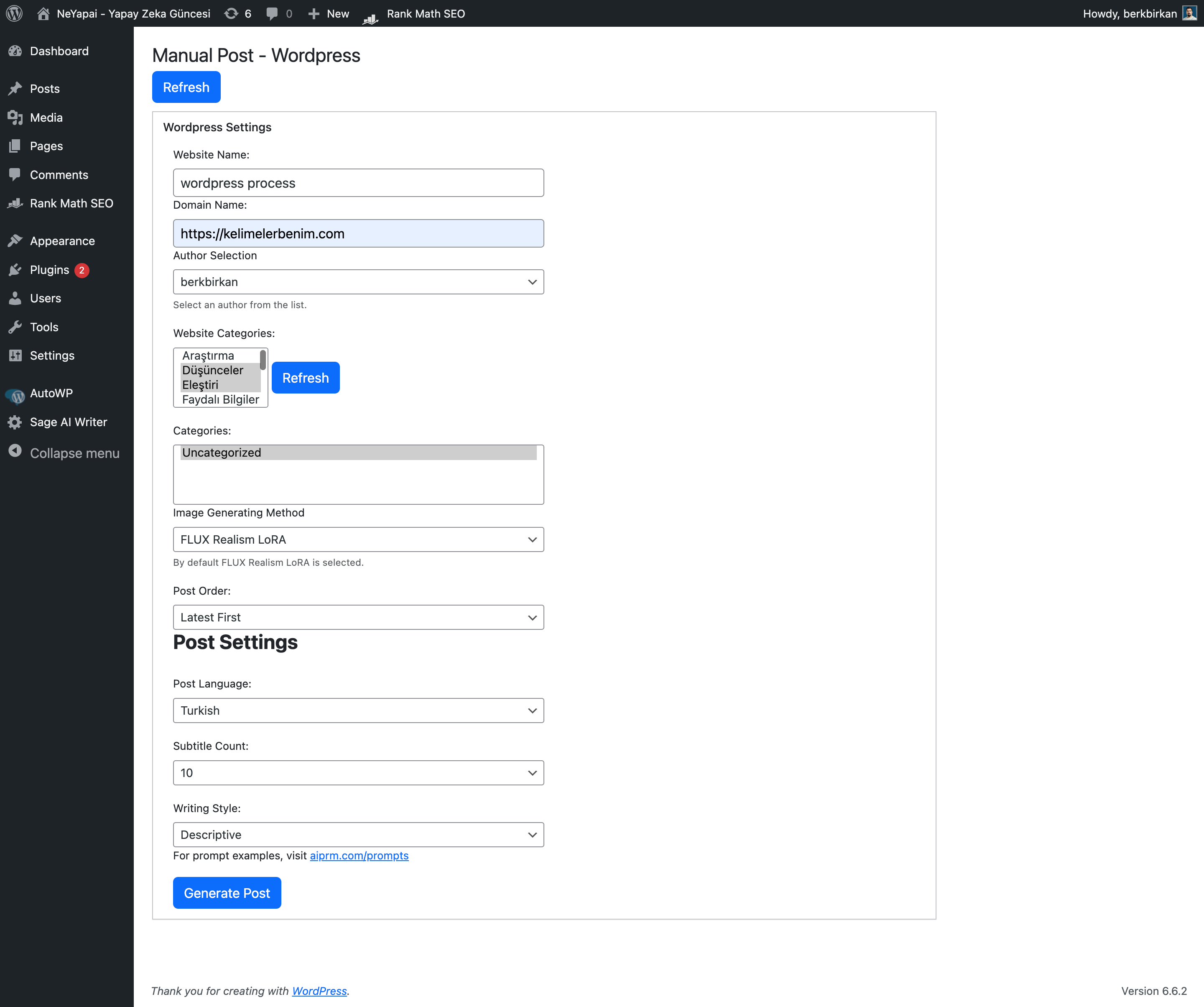Open the comments bubble icon in admin bar
Image resolution: width=1204 pixels, height=1007 pixels.
click(272, 14)
